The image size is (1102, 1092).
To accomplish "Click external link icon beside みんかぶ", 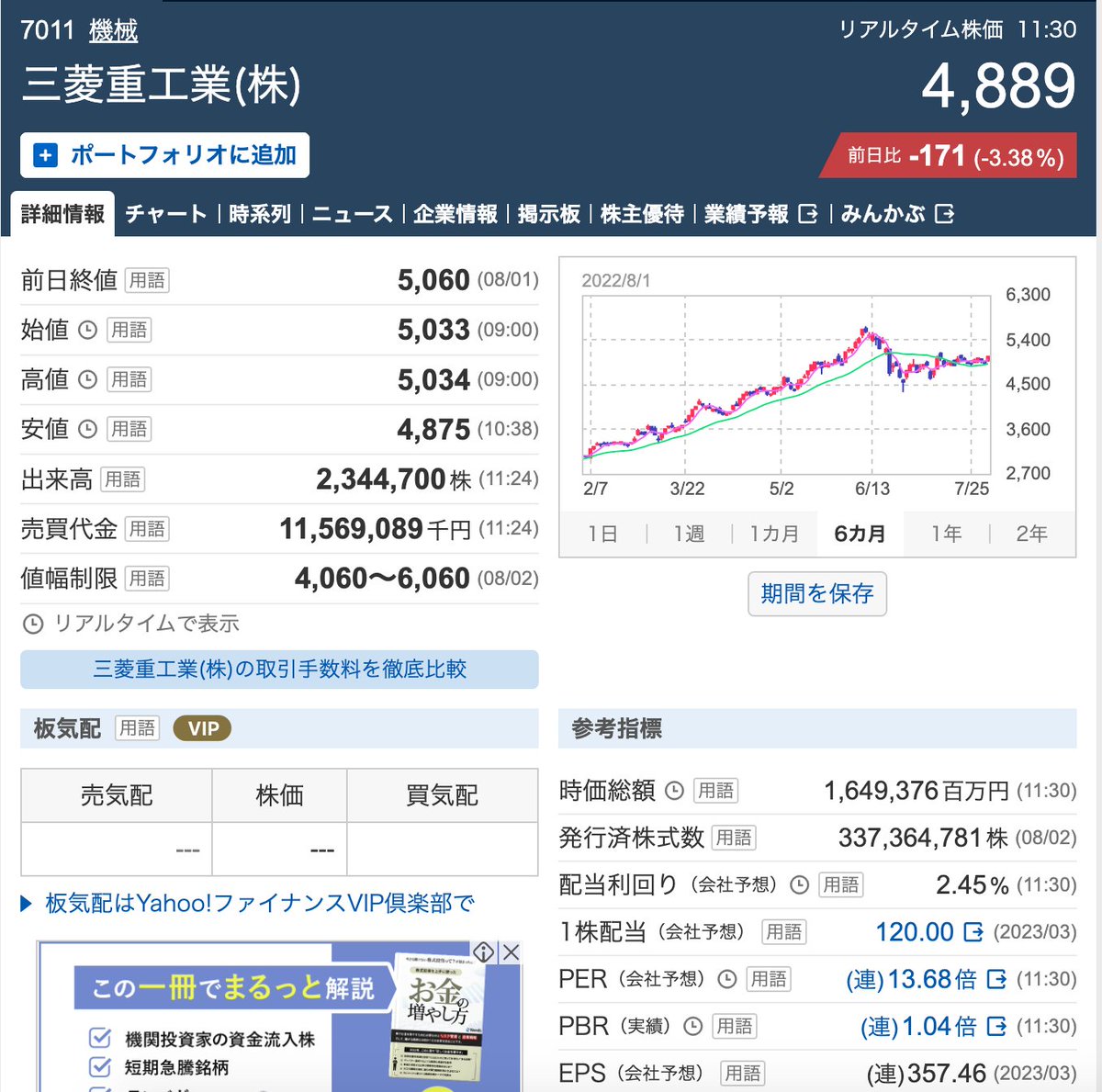I will pos(944,214).
